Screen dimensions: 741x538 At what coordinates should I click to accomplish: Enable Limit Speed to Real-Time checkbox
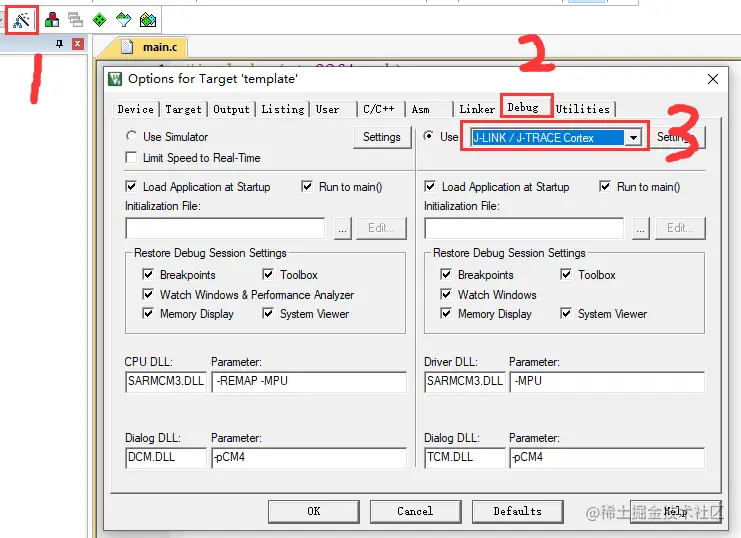point(131,157)
